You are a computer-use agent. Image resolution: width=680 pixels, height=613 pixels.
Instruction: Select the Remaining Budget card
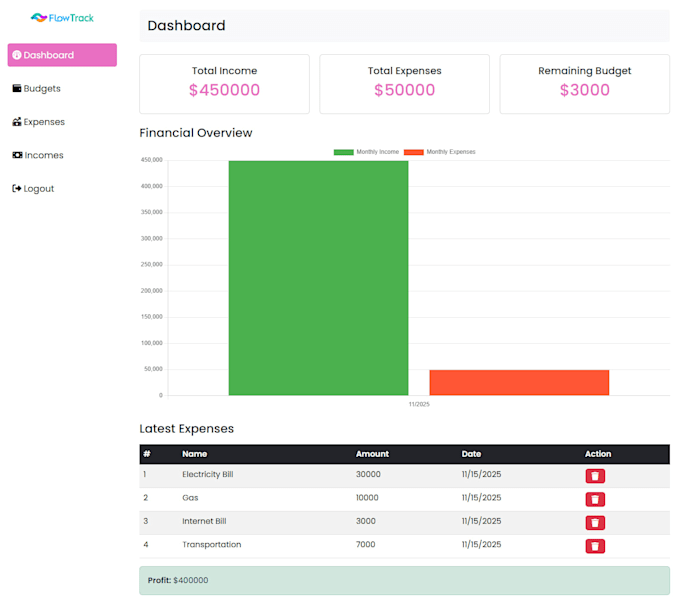point(585,84)
